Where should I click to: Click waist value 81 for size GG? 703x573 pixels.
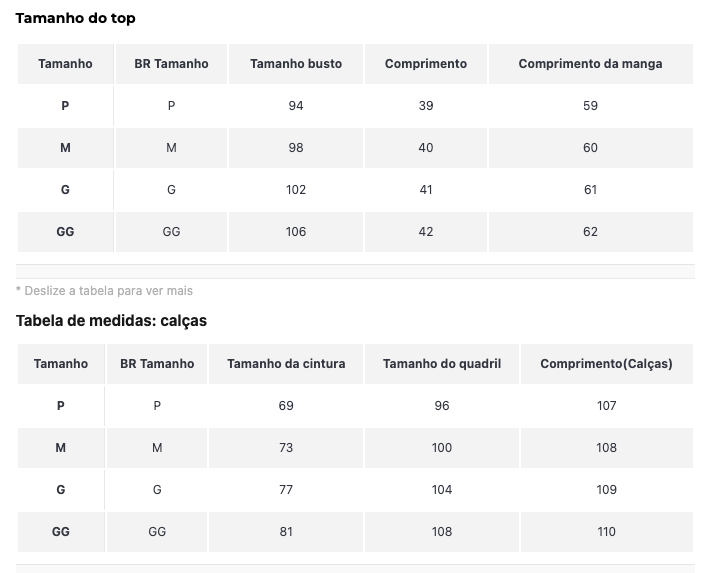coord(286,532)
